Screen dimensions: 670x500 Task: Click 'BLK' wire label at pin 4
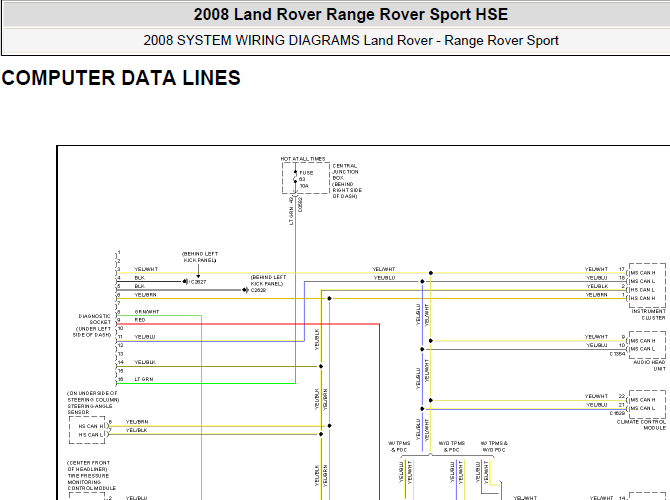(x=139, y=278)
